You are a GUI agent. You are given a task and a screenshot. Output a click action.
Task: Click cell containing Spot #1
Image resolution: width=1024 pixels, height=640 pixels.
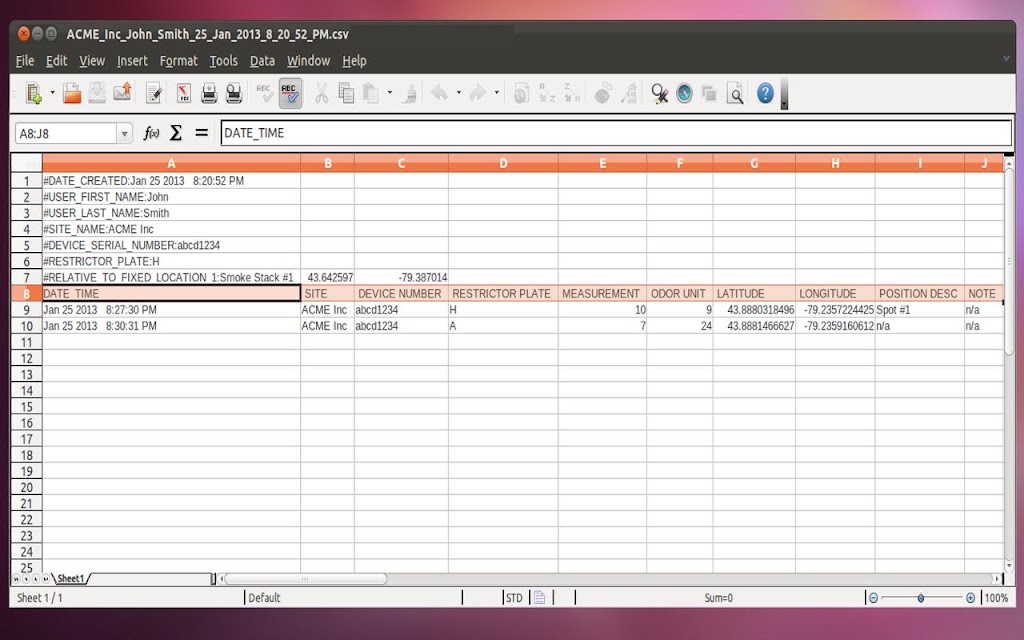pos(919,310)
